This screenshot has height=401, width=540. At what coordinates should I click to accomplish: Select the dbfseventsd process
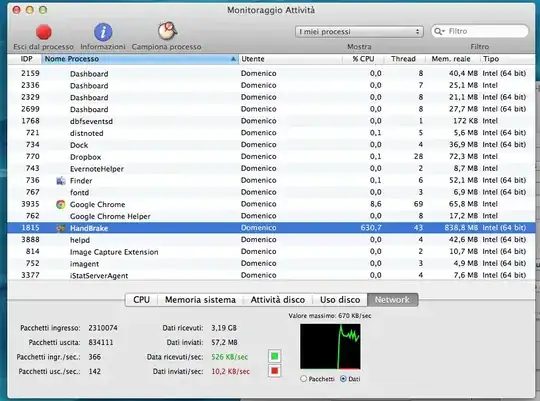point(91,121)
